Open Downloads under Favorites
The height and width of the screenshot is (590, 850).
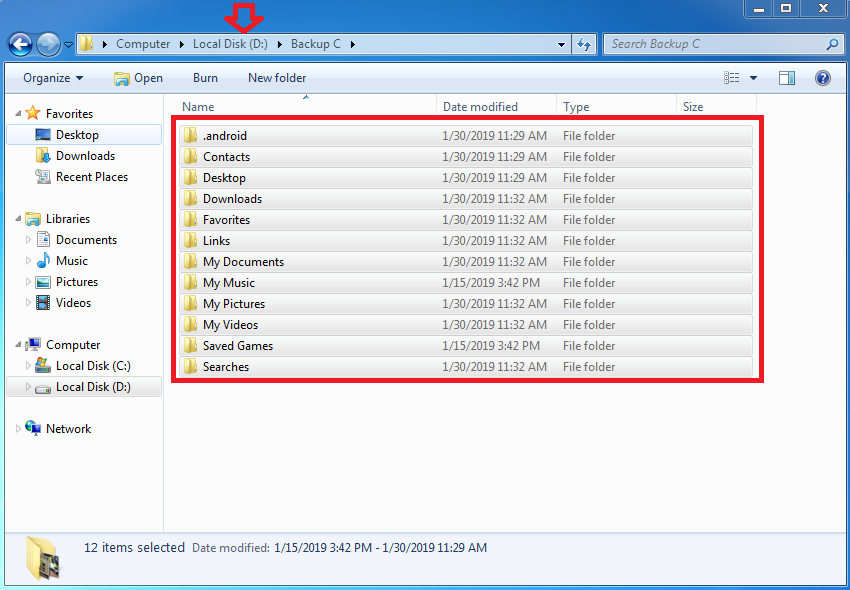coord(84,156)
